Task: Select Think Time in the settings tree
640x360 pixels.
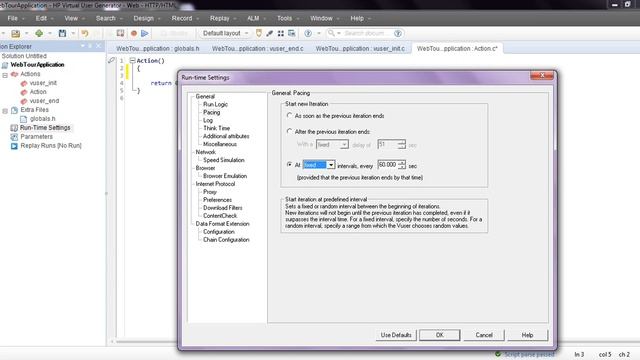Action: (x=217, y=128)
